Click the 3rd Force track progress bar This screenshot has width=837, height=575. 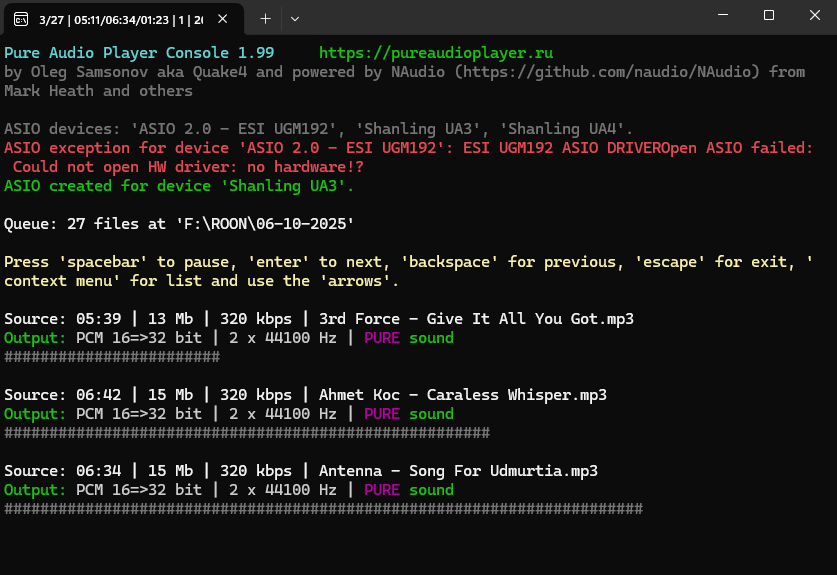click(x=112, y=357)
